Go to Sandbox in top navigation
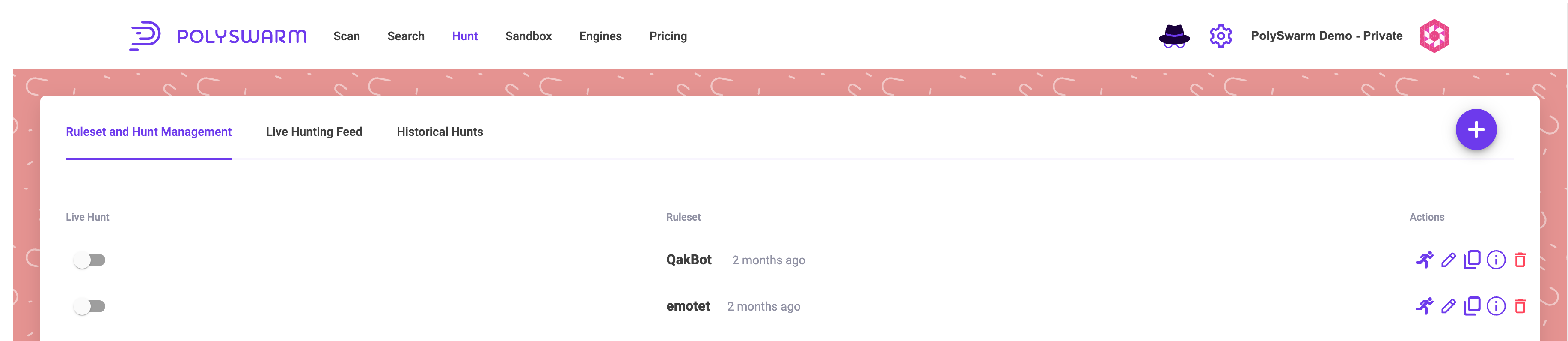1568x341 pixels. click(528, 36)
